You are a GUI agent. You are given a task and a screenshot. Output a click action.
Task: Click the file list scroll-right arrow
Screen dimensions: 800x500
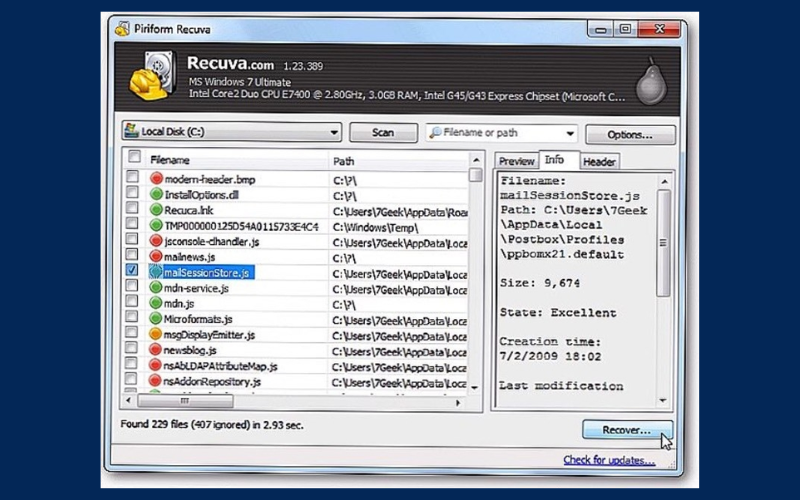pyautogui.click(x=458, y=403)
